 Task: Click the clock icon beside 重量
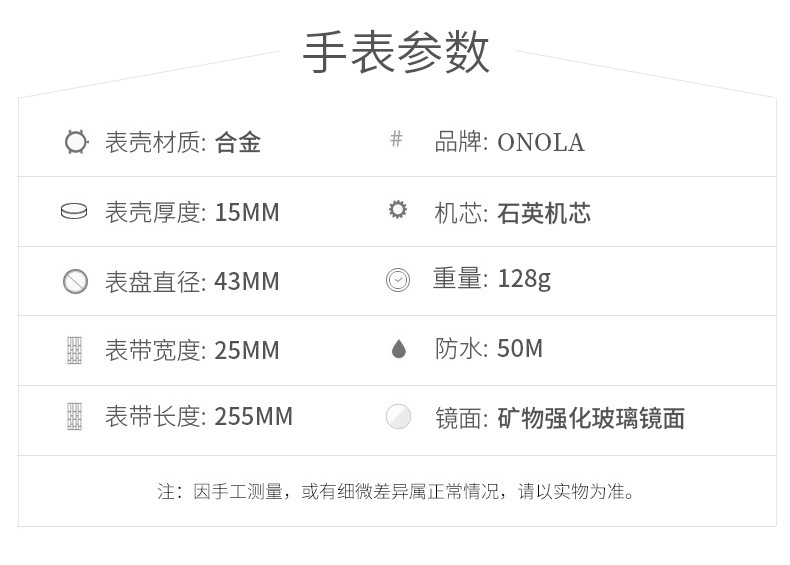pos(398,280)
